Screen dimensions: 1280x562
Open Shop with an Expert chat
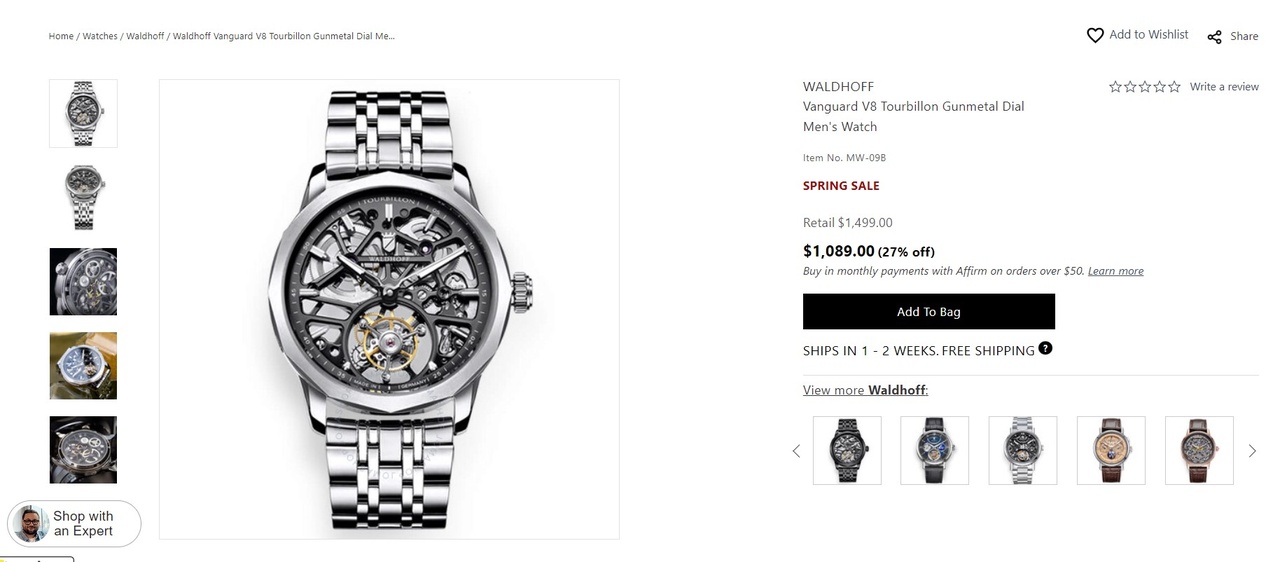[x=74, y=523]
